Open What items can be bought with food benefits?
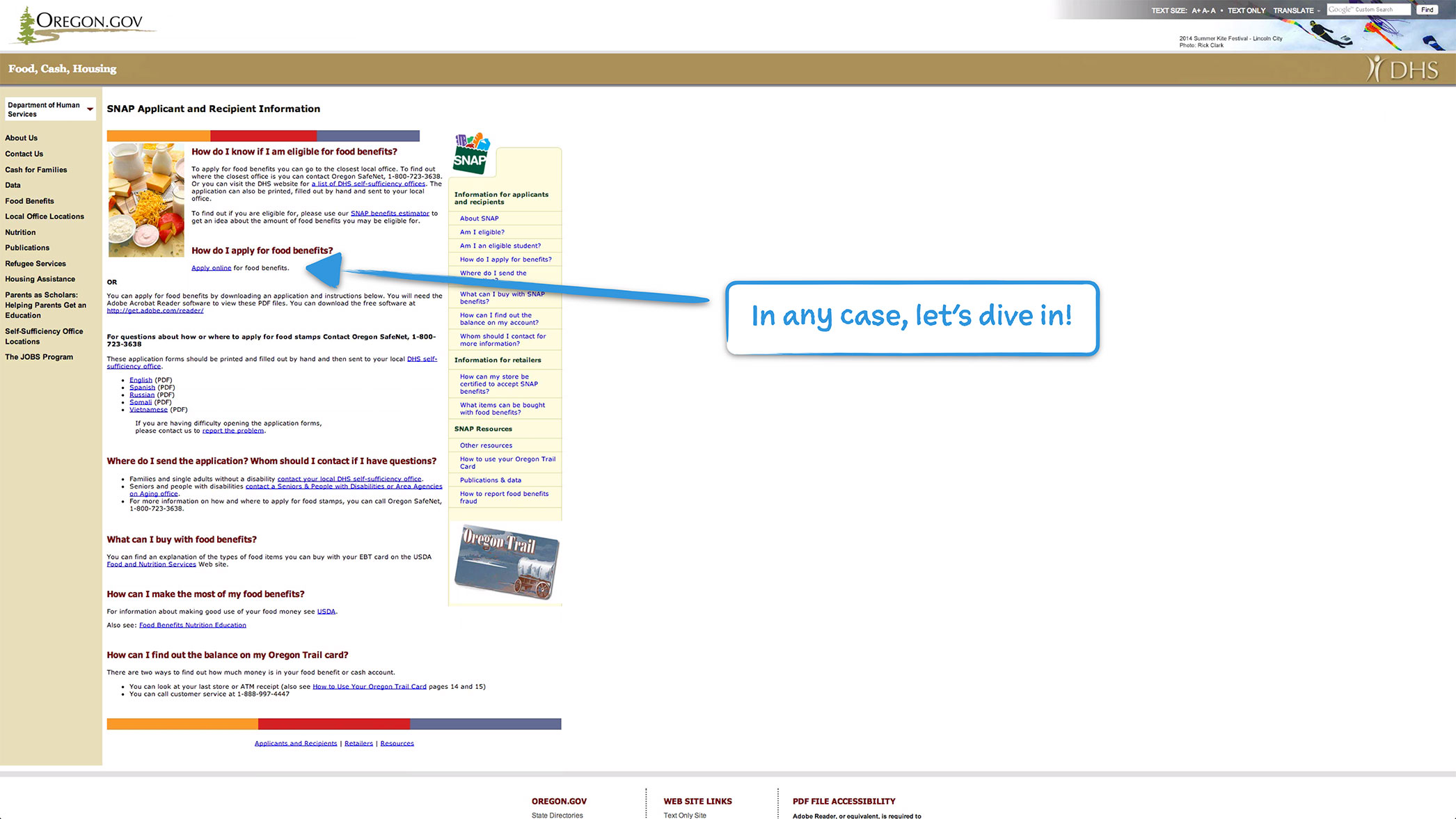The image size is (1456, 819). (503, 408)
